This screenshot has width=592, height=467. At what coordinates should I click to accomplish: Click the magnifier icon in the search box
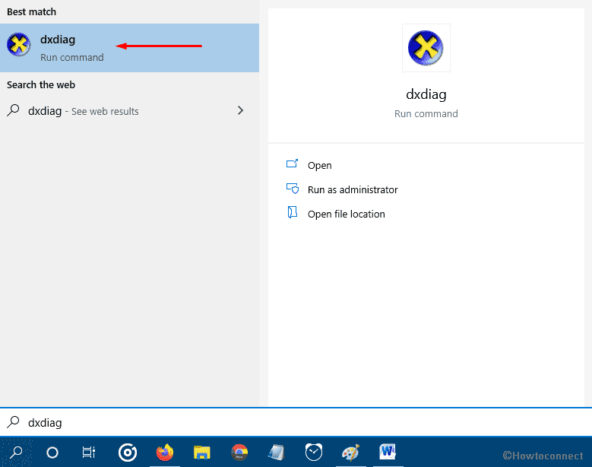[x=13, y=422]
